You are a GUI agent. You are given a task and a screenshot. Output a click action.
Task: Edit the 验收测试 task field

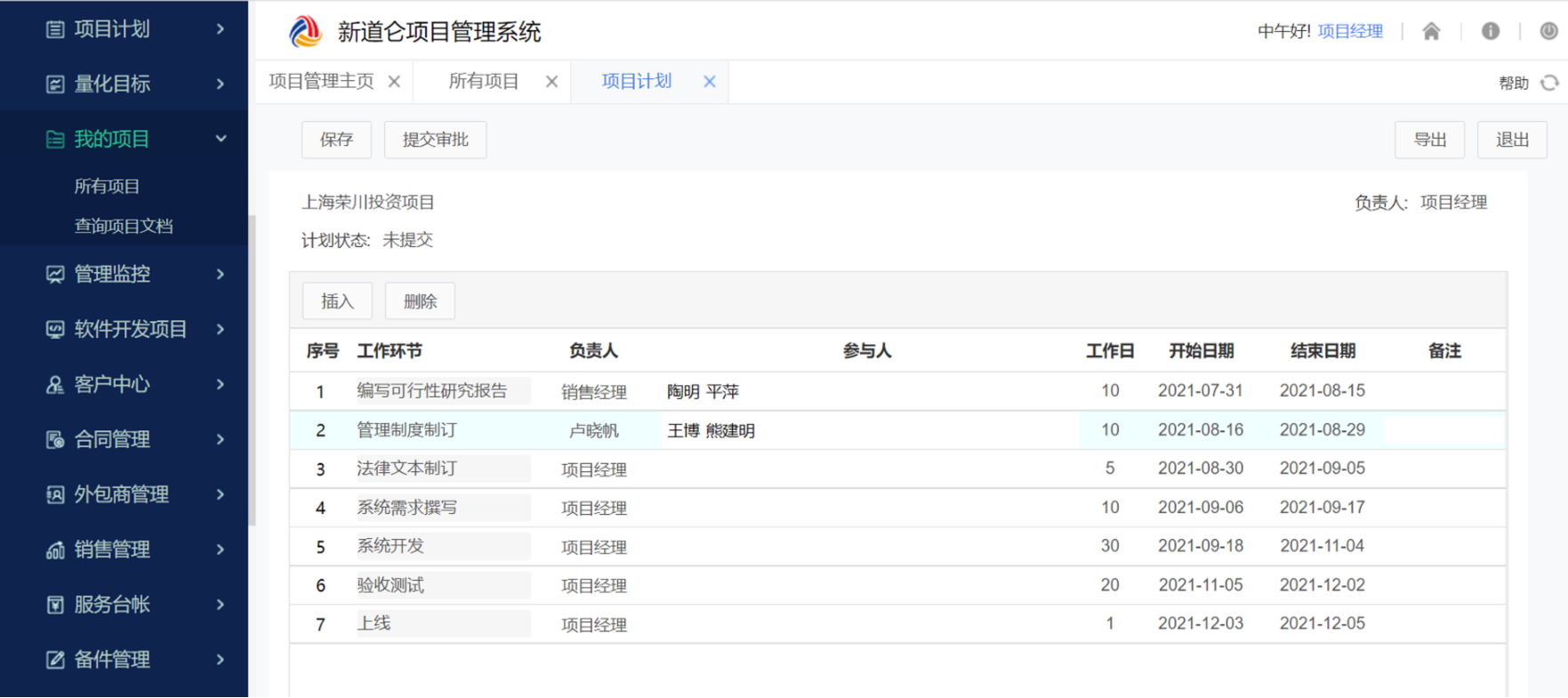(x=443, y=585)
